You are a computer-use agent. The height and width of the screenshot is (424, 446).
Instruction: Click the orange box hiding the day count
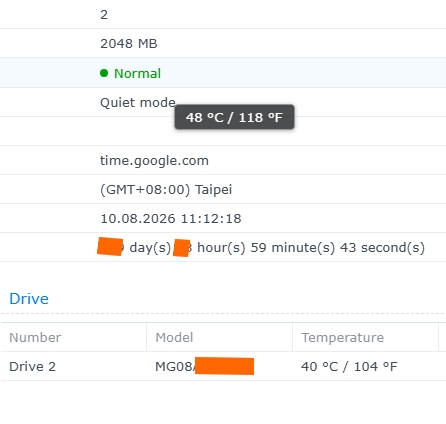tap(110, 247)
